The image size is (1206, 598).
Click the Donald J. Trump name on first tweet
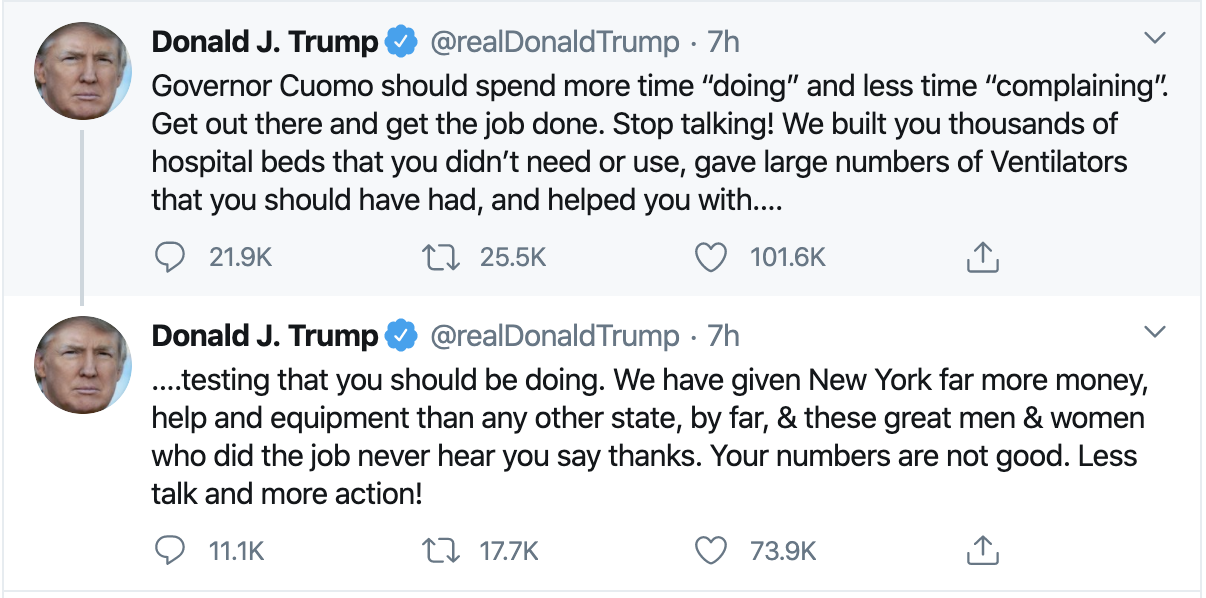tap(264, 43)
